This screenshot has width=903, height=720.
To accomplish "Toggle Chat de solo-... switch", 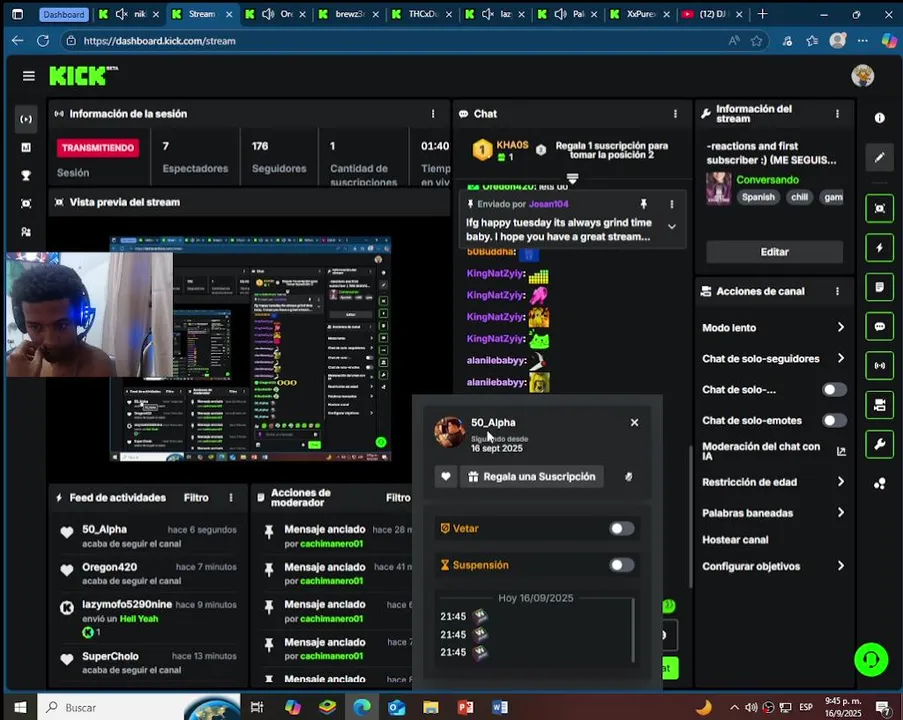I will pyautogui.click(x=834, y=390).
